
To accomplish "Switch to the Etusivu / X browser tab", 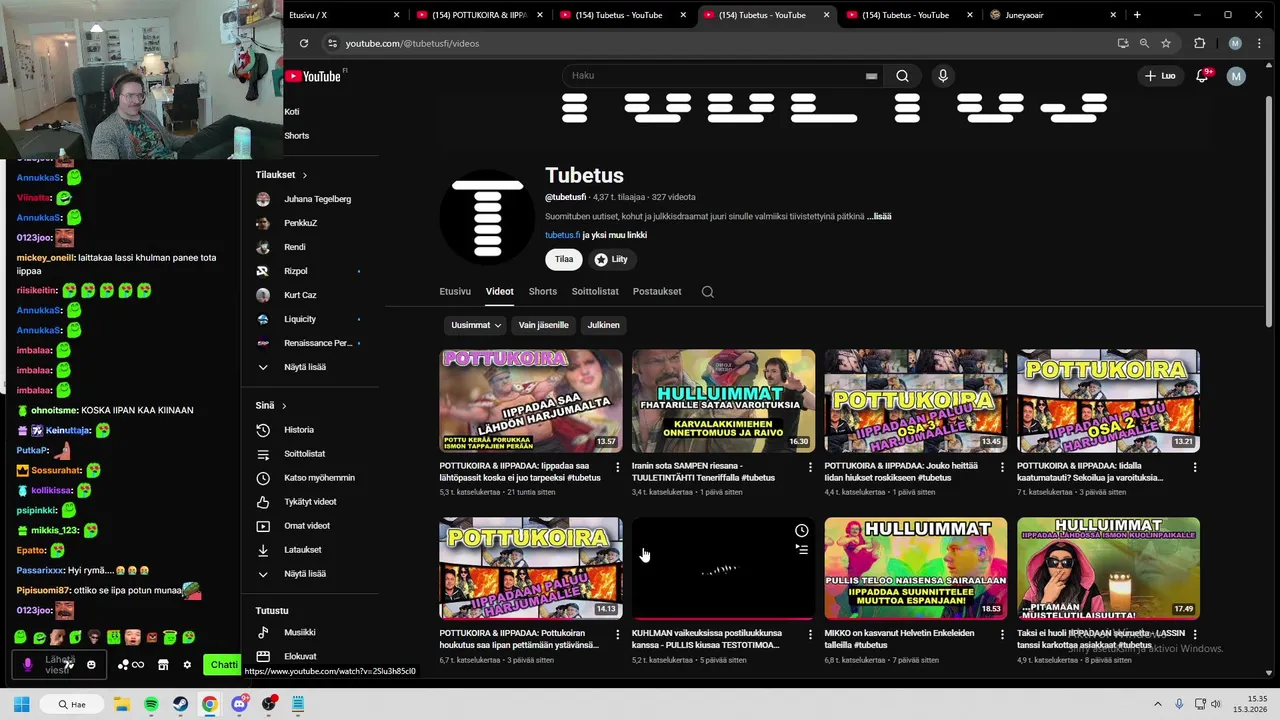I will 340,15.
